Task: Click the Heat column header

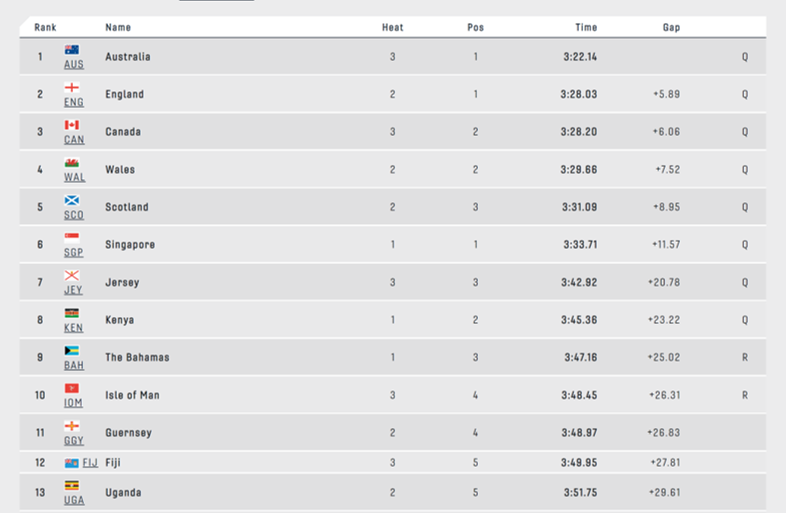Action: point(392,27)
